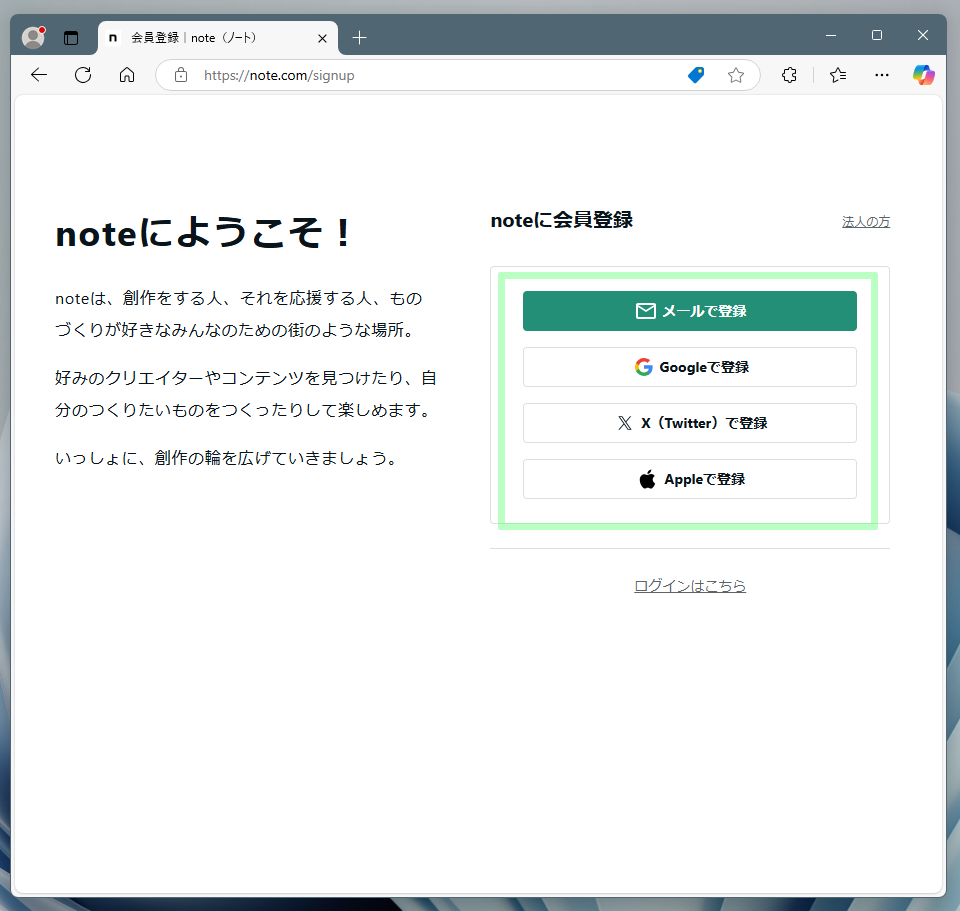960x911 pixels.
Task: Open Settings and more ellipsis menu
Action: pyautogui.click(x=882, y=75)
